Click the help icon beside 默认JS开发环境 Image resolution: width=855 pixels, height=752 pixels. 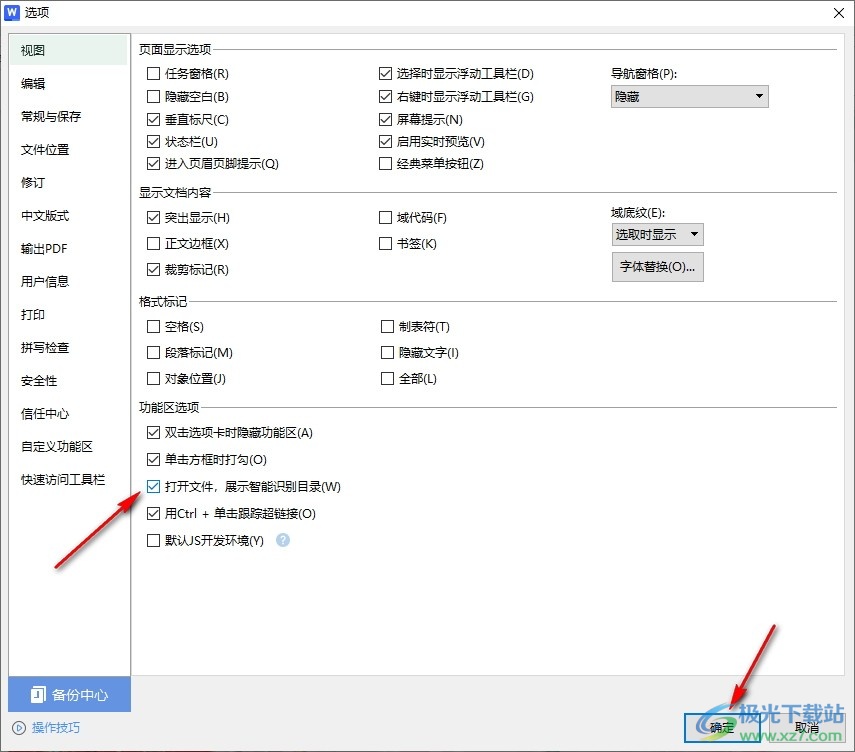282,540
